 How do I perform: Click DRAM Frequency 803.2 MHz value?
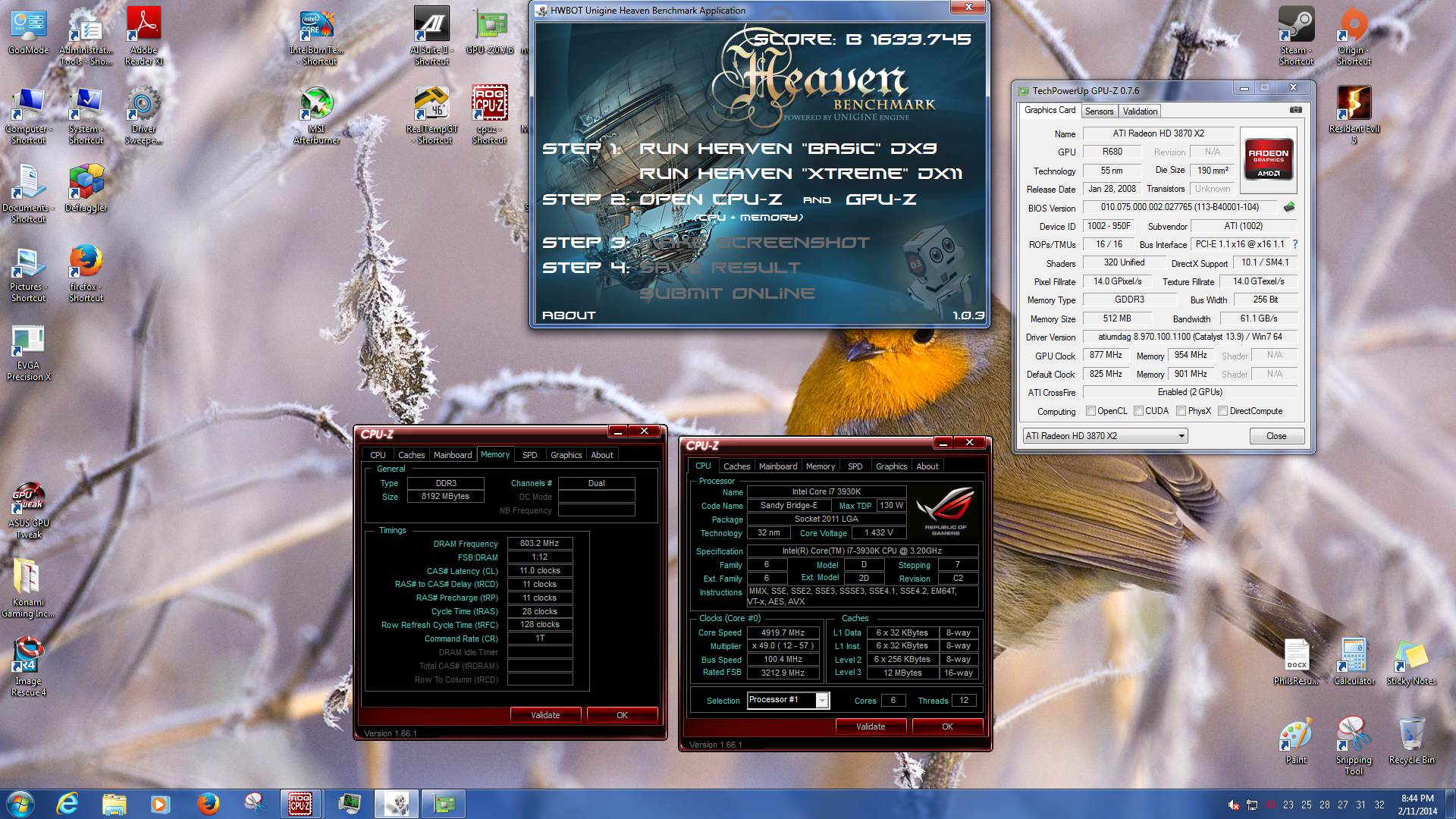tap(539, 543)
